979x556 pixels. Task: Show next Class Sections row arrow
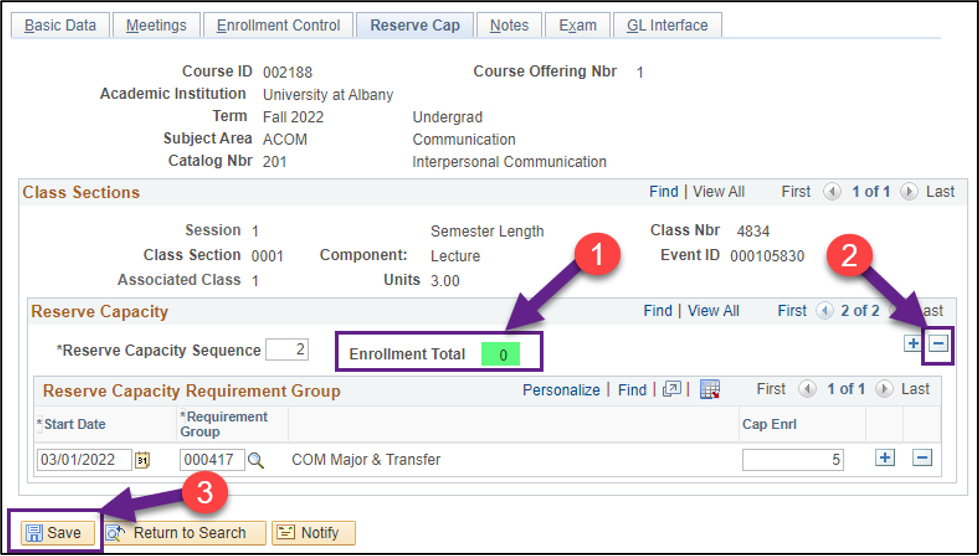908,192
